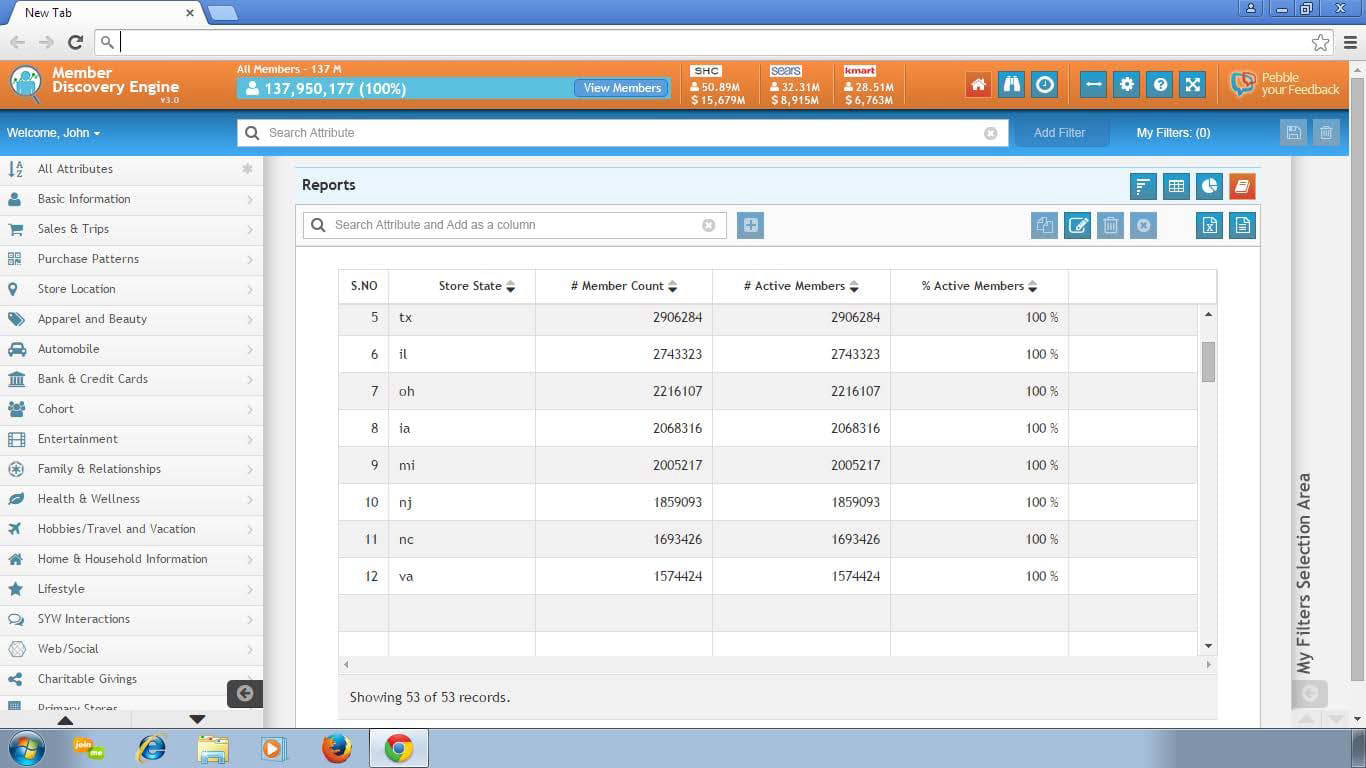The image size is (1366, 768).
Task: Expand the Sales & Trips category
Action: pyautogui.click(x=130, y=229)
